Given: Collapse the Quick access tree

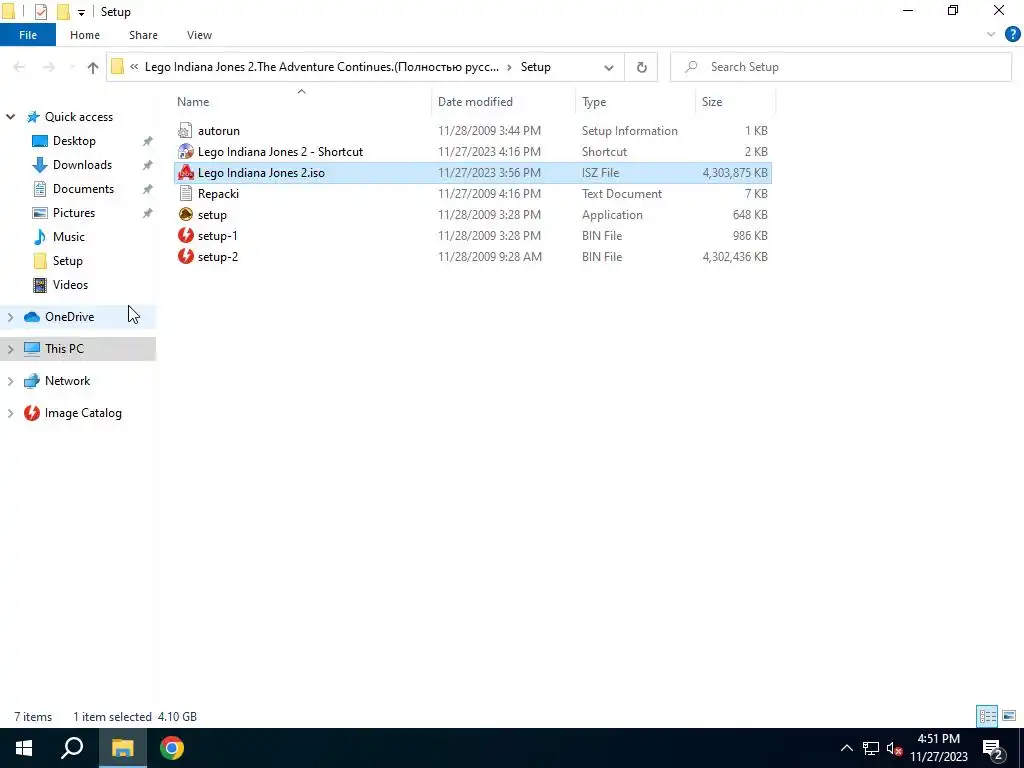Looking at the screenshot, I should 10,117.
